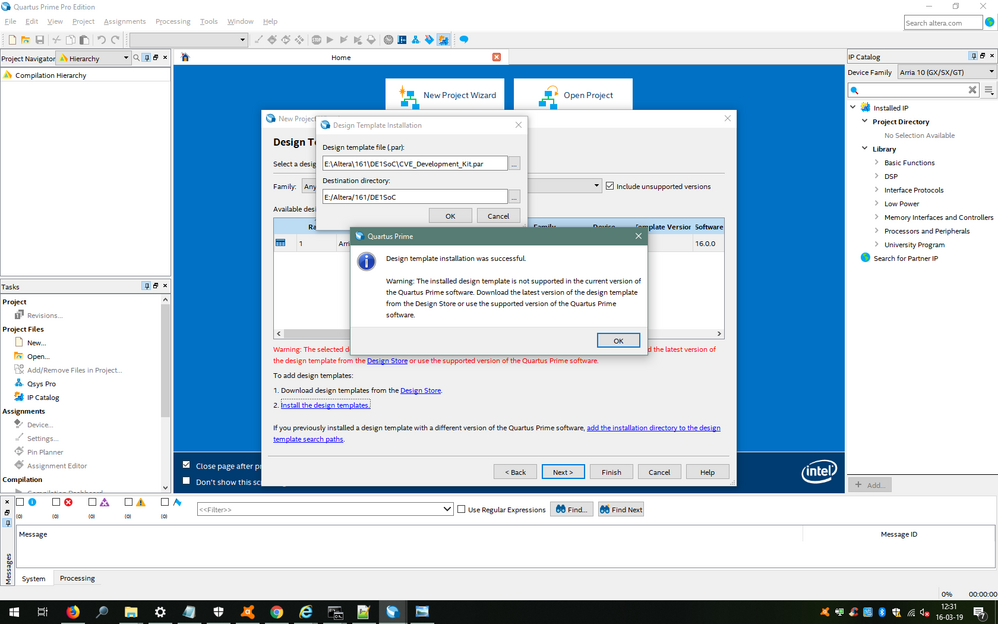Open the Processing menu
This screenshot has height=624, width=998.
[172, 21]
